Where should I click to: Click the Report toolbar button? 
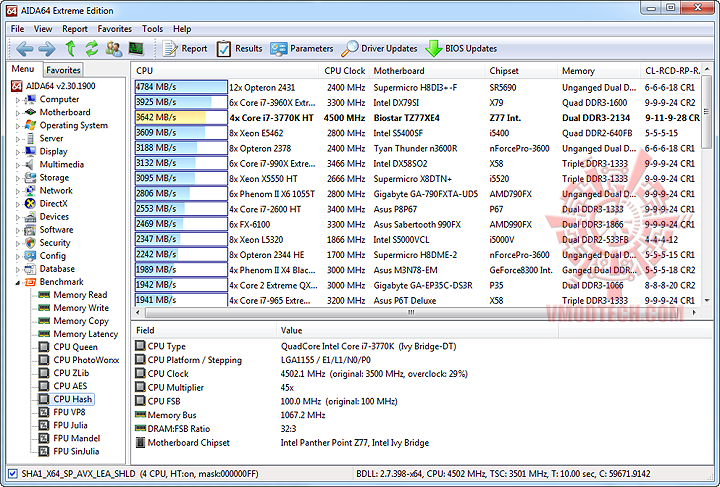[185, 49]
